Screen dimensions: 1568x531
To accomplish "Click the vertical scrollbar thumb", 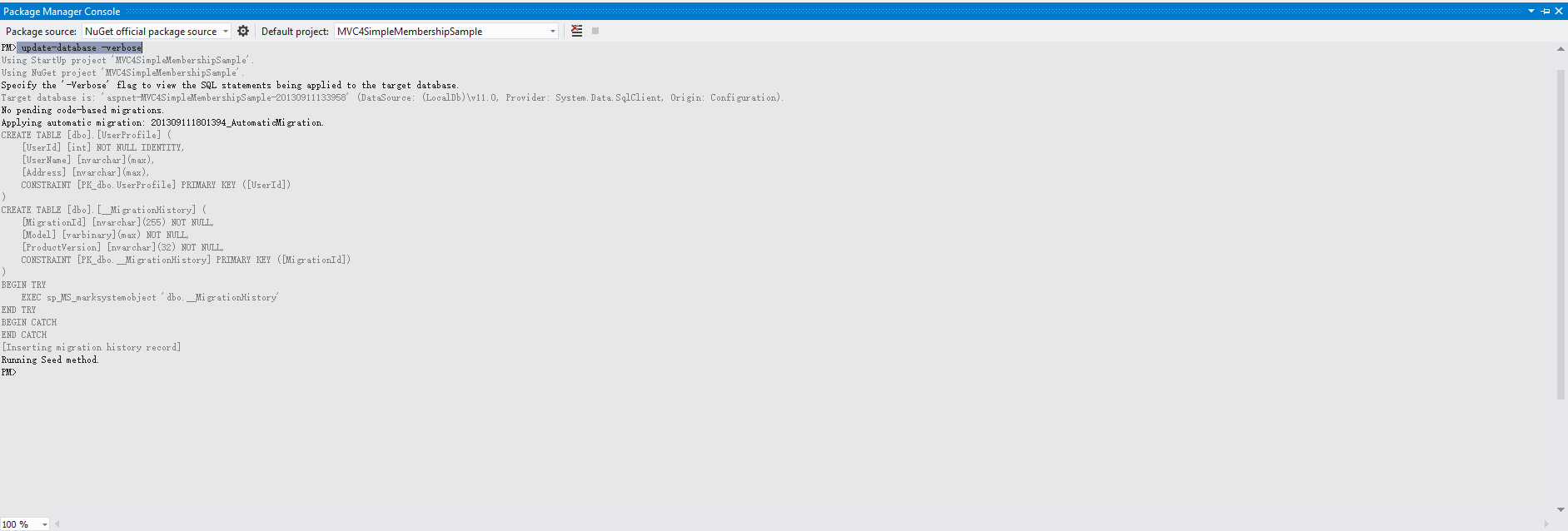I will click(x=1561, y=233).
